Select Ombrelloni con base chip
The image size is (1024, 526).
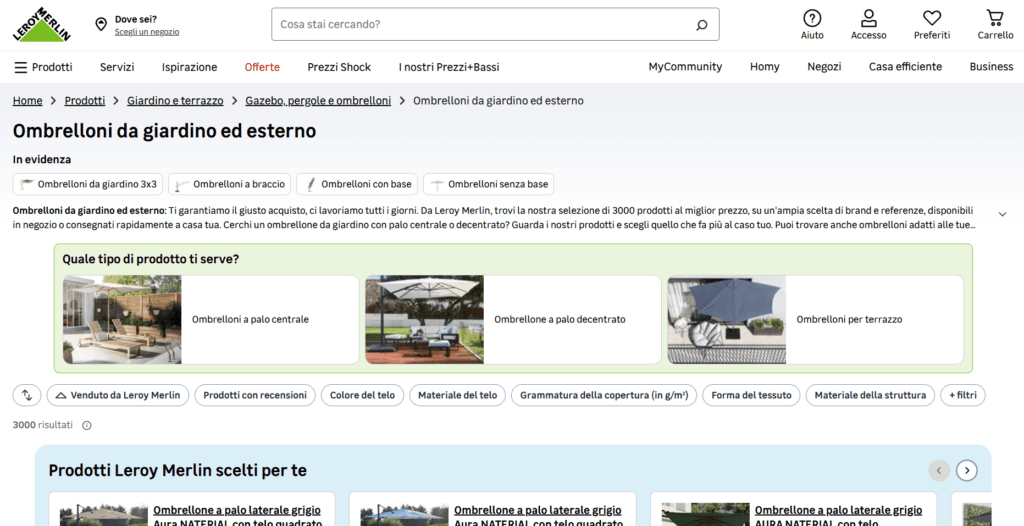point(357,184)
